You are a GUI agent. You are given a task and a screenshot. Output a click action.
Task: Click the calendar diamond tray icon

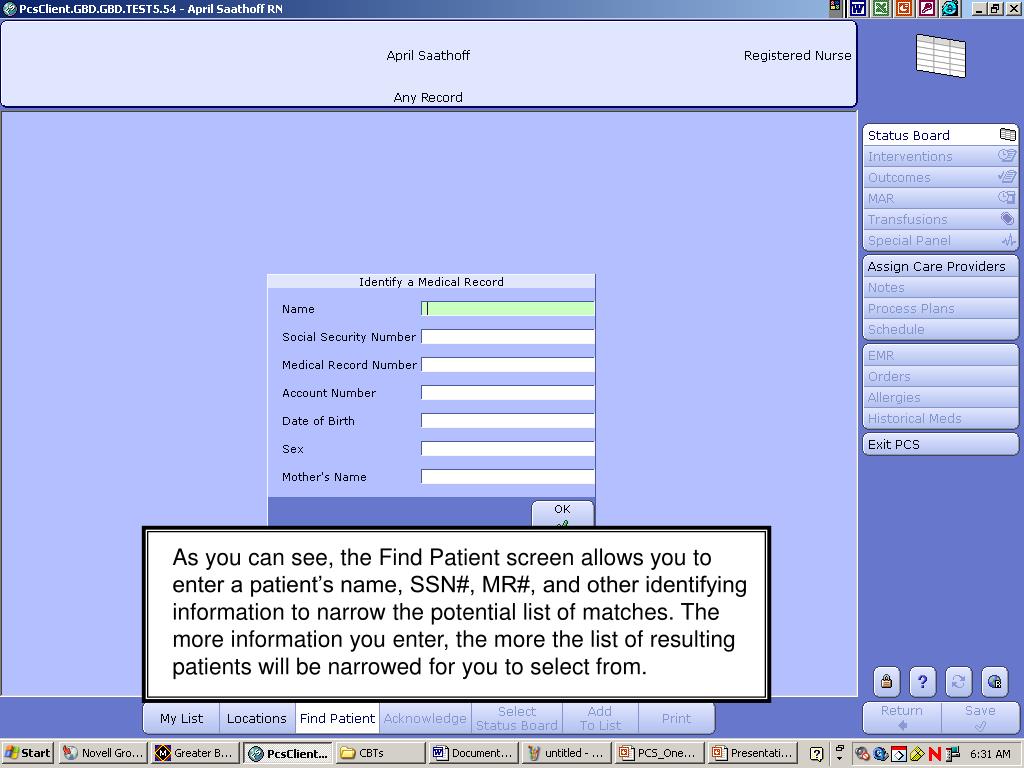[899, 754]
